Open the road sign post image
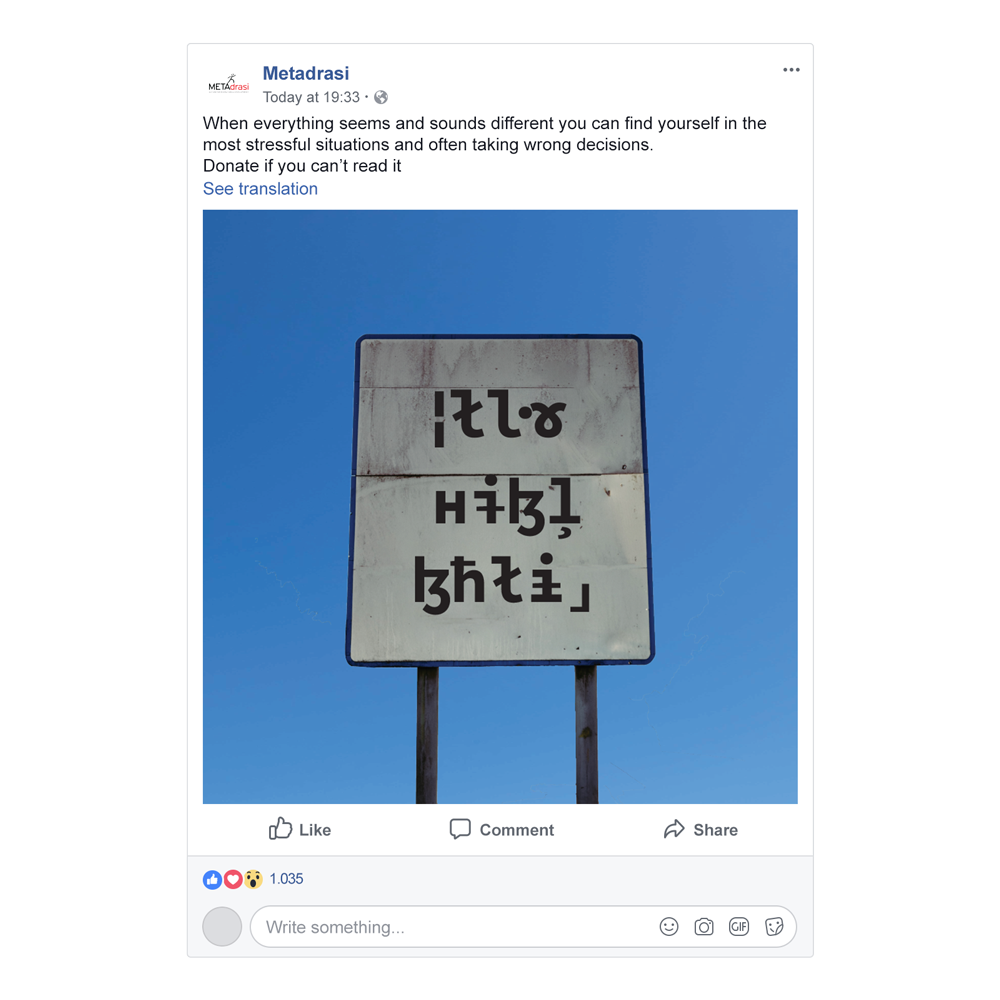Viewport: 1000px width, 1000px height. tap(500, 506)
